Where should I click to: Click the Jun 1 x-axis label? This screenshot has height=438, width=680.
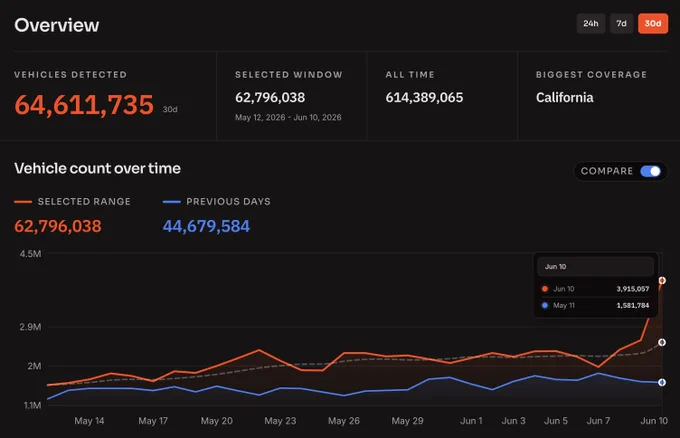[x=471, y=421]
